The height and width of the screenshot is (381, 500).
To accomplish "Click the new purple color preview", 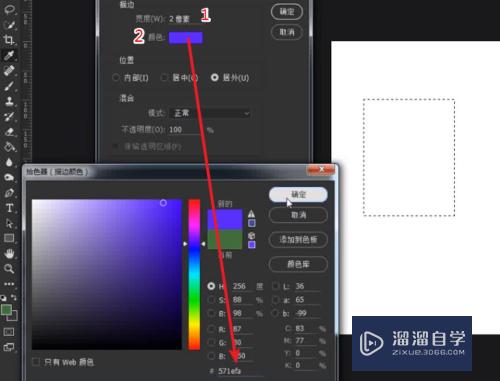I will click(225, 219).
